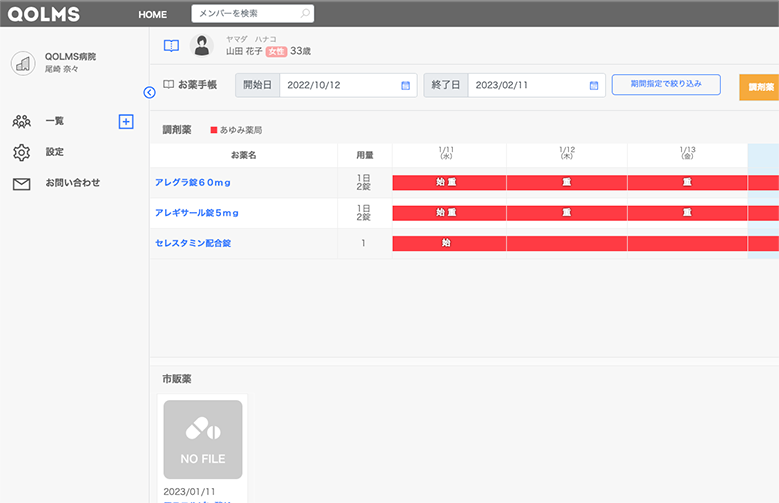Click the patient avatar for 山田 花子
Screen dimensions: 779x503
pos(202,46)
